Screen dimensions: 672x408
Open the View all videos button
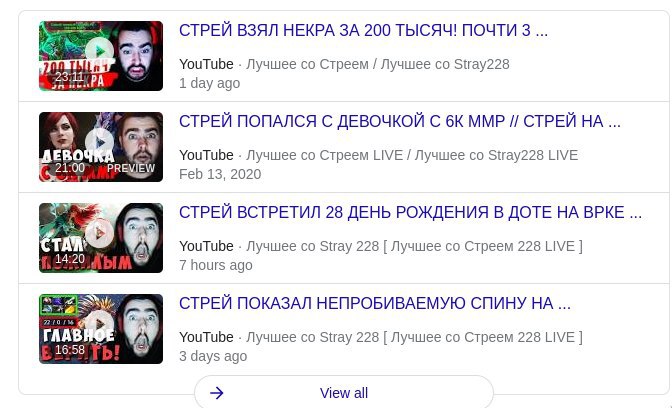(344, 393)
